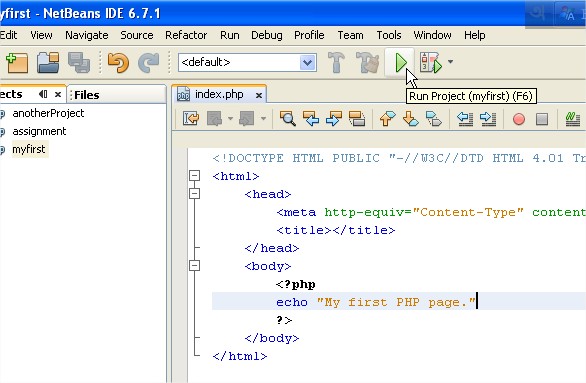Click the Comment toolbar icon
This screenshot has height=383, width=586.
[x=573, y=119]
